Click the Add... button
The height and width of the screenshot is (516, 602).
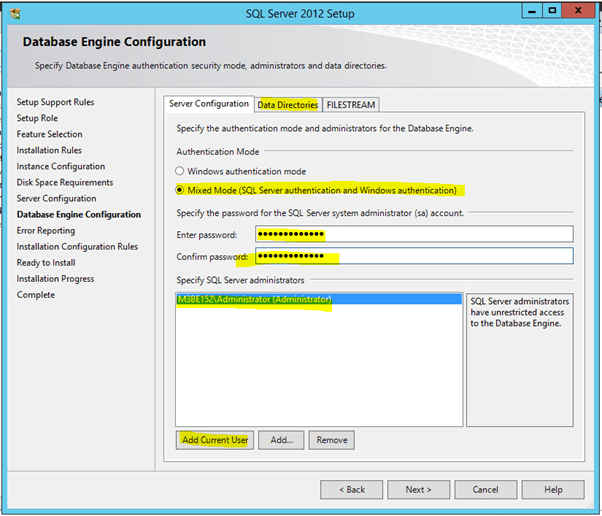(281, 440)
